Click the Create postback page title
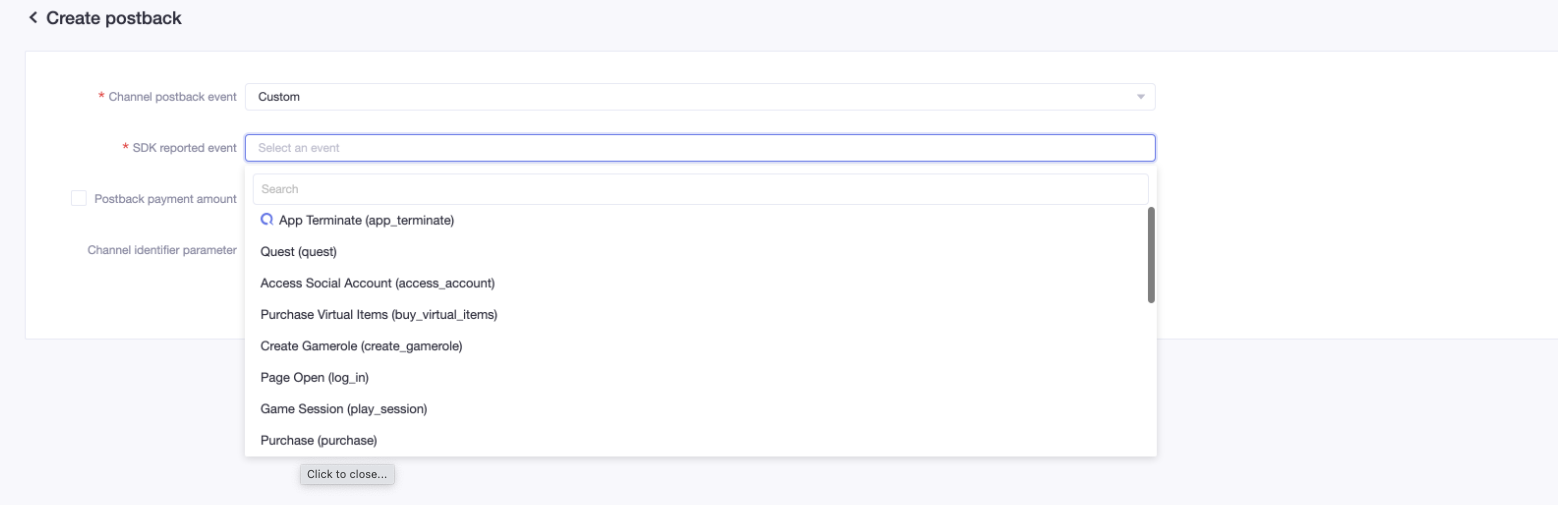1558x505 pixels. 114,18
